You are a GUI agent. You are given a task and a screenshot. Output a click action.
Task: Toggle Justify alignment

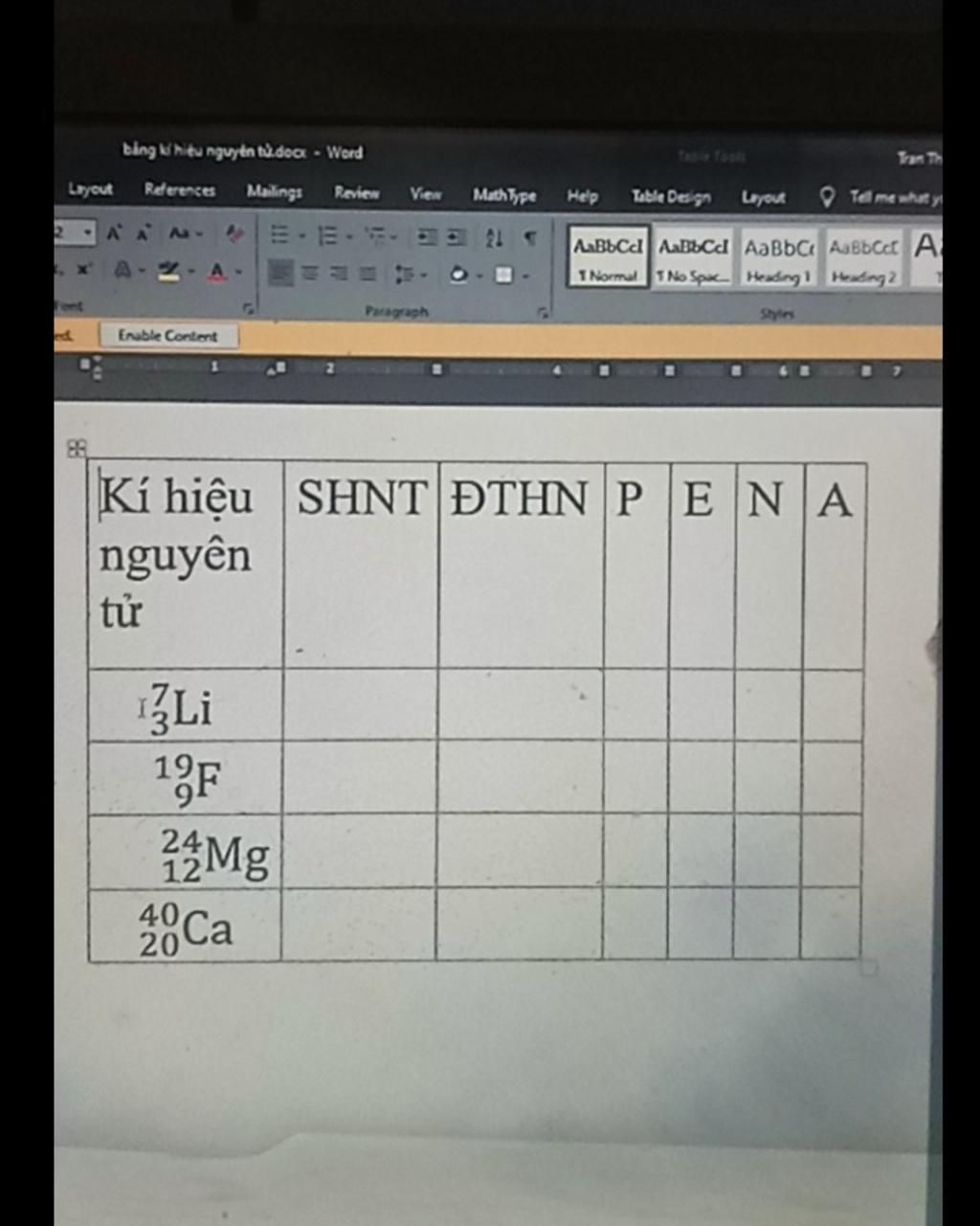tap(367, 275)
